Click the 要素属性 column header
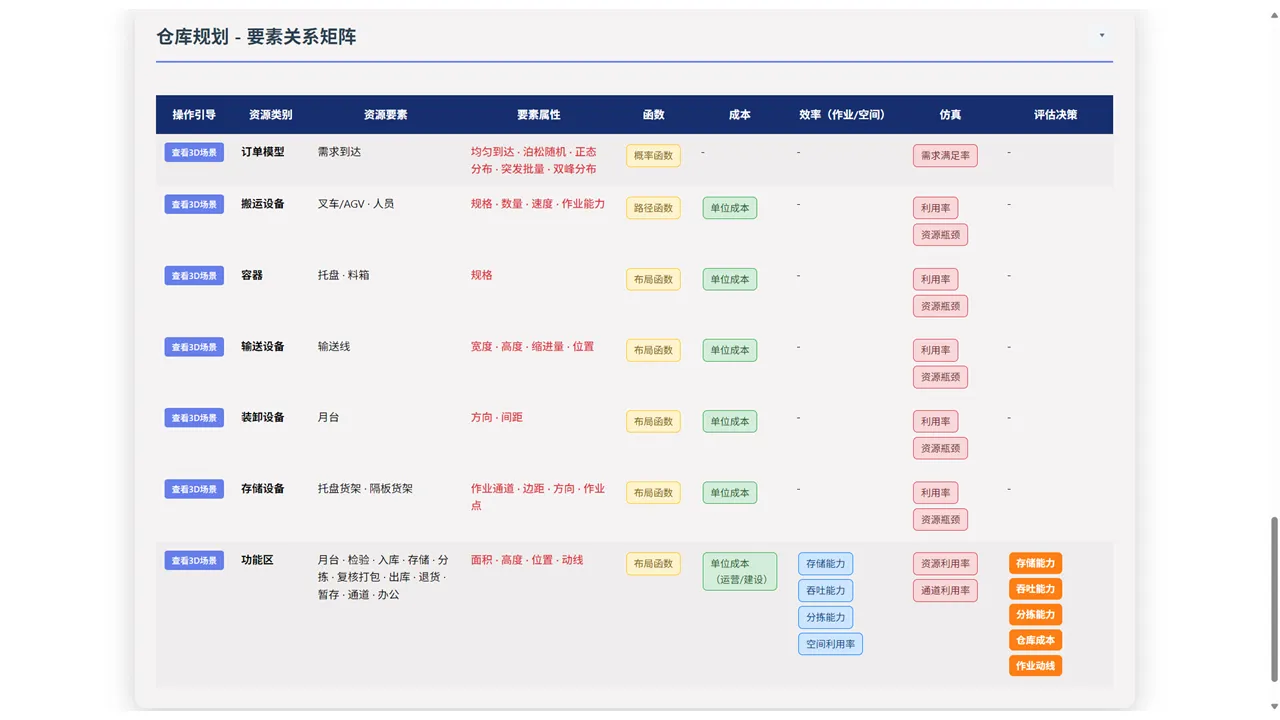The height and width of the screenshot is (720, 1280). coord(538,115)
